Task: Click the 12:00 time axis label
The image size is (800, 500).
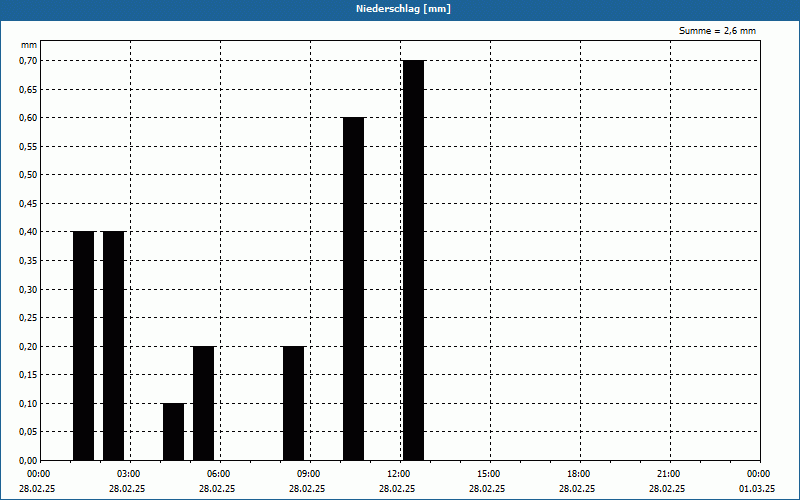Action: [398, 474]
